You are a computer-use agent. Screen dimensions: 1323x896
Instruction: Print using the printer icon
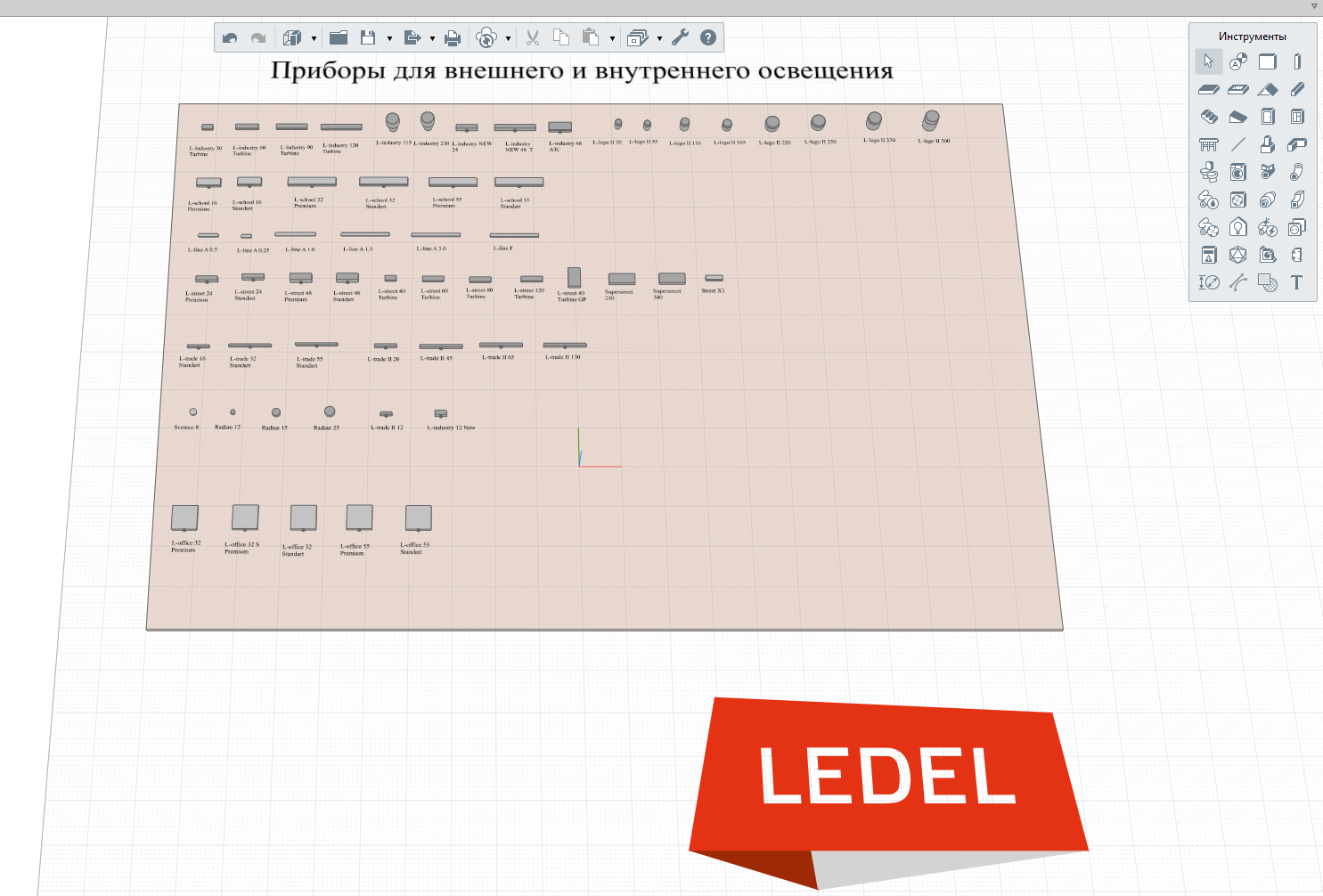(453, 37)
